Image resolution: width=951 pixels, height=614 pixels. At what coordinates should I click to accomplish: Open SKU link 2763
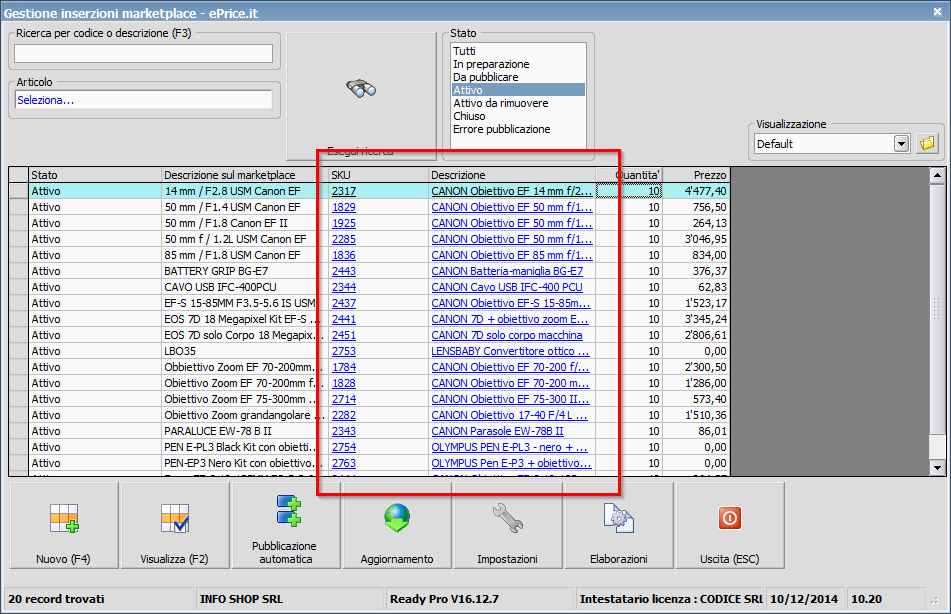click(x=344, y=463)
